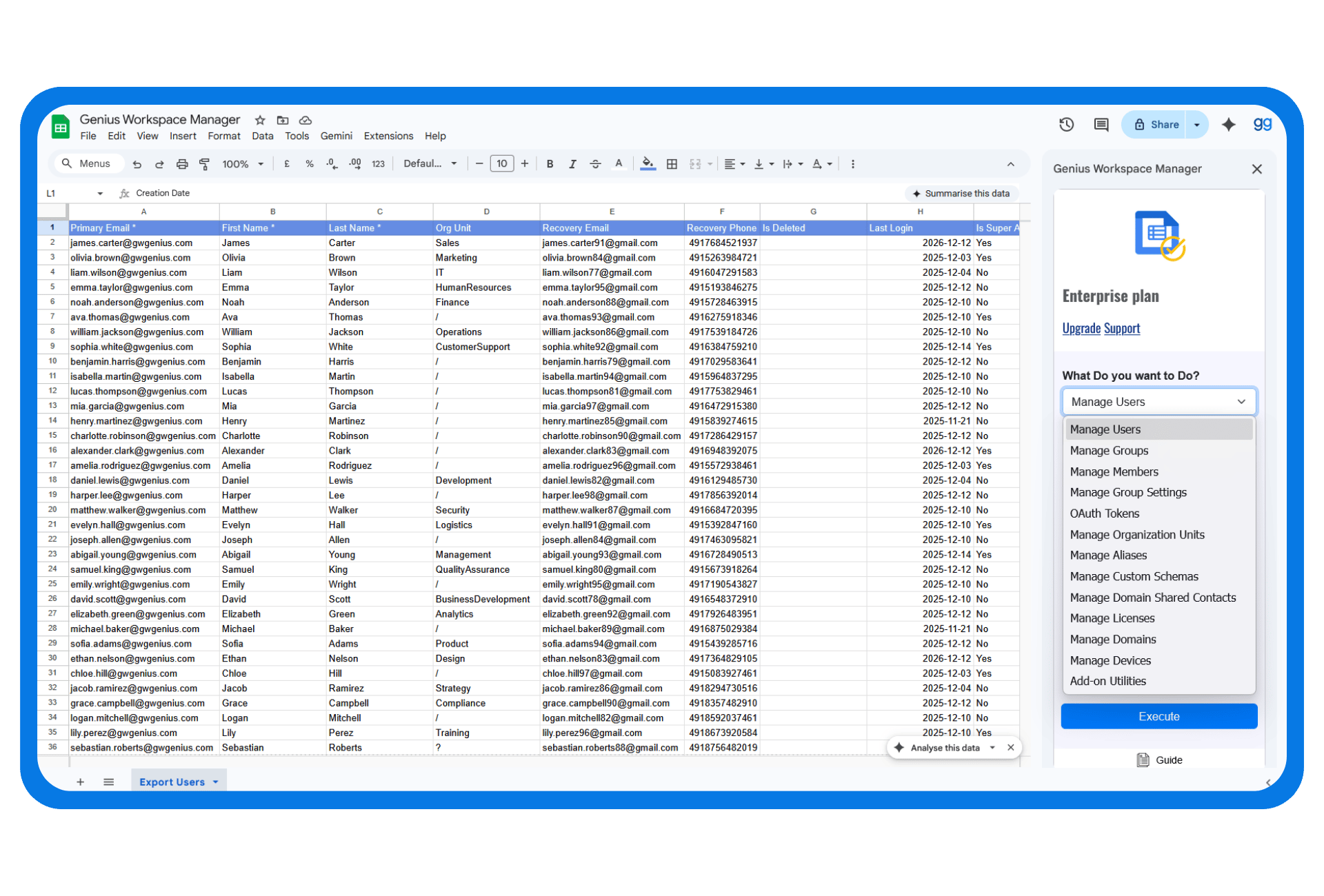Open the borders tool

click(672, 164)
